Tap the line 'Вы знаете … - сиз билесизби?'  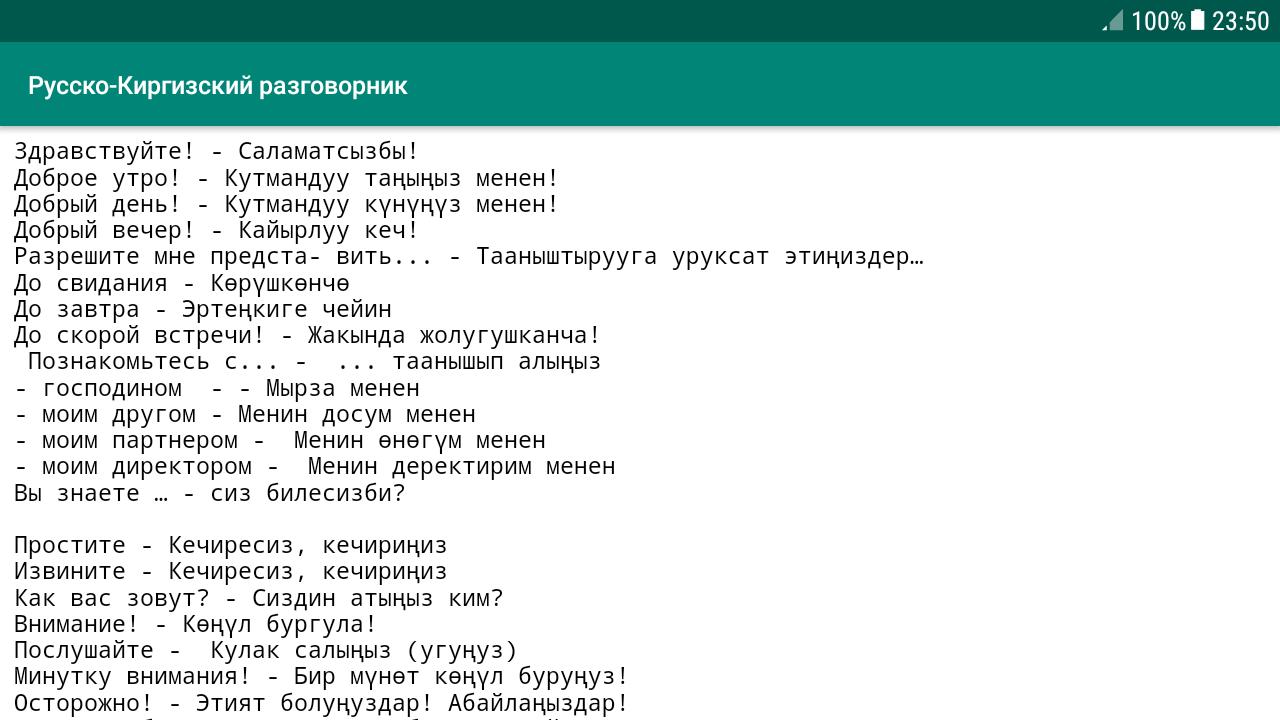tap(210, 493)
